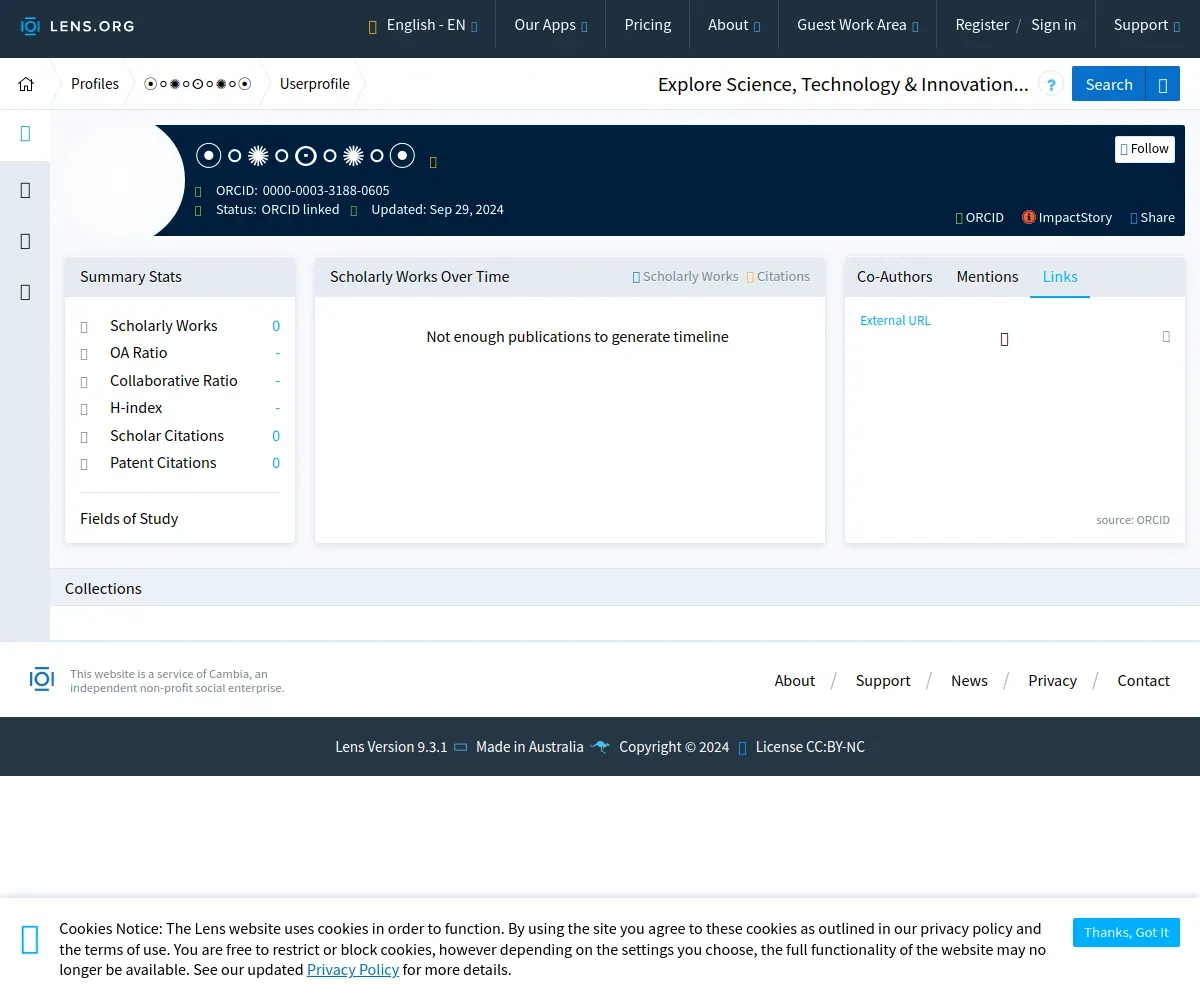This screenshot has height=1000, width=1200.
Task: Open the ORCID link in profile banner
Action: pyautogui.click(x=980, y=217)
